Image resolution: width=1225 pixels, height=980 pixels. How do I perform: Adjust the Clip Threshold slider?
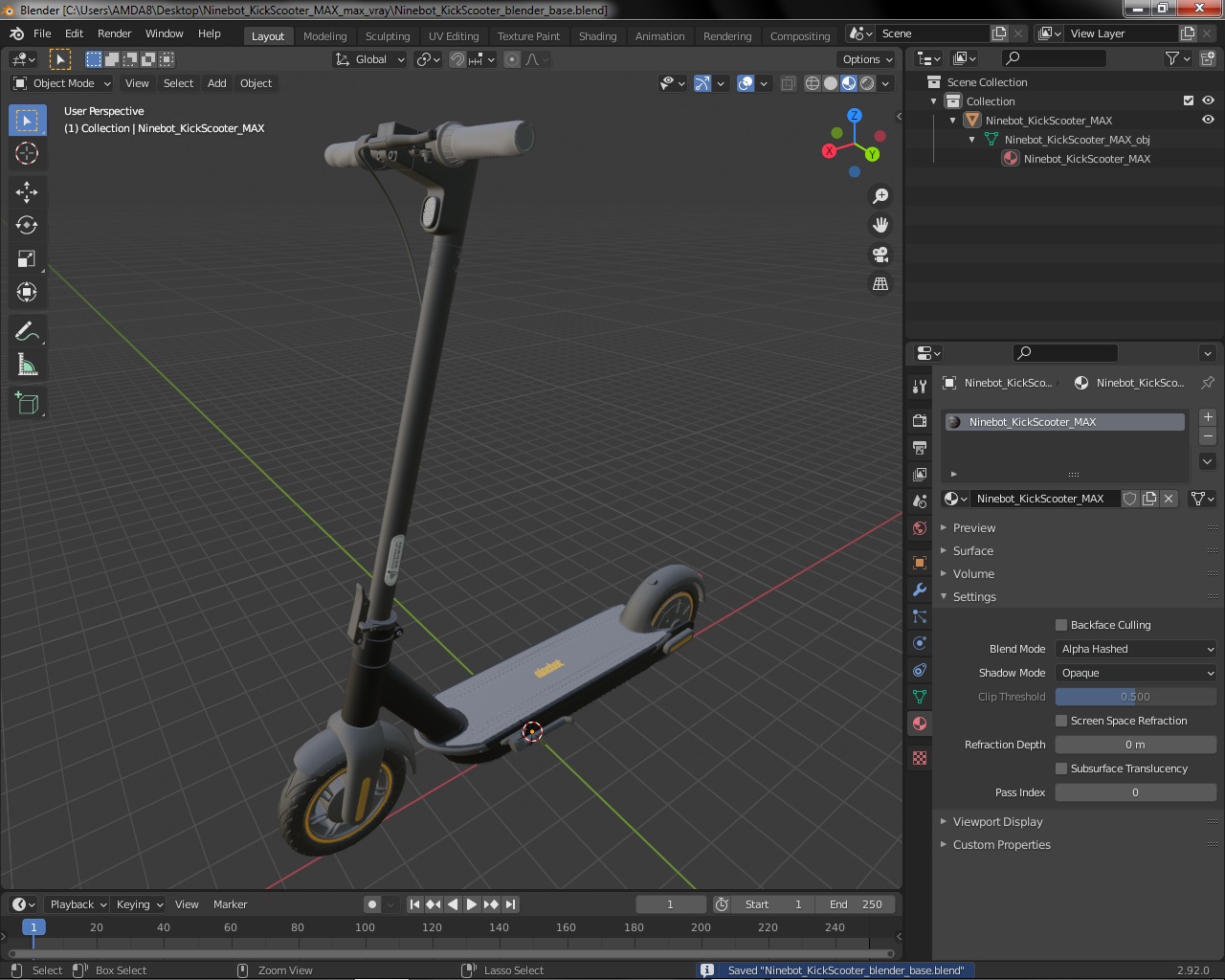coord(1136,697)
